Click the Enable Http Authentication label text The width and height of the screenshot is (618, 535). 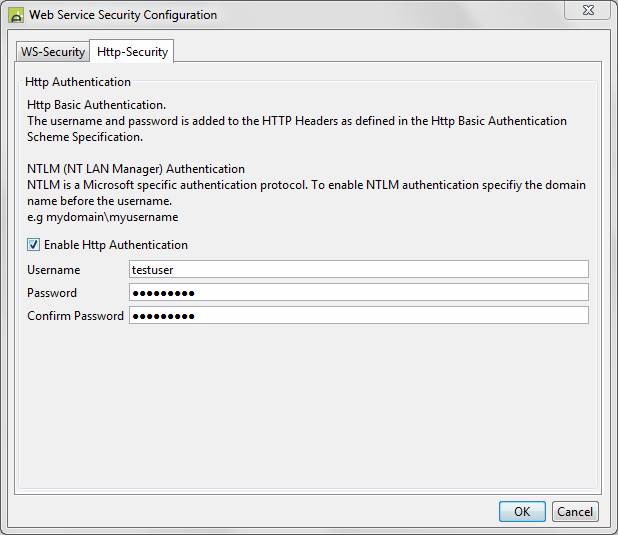pos(116,245)
